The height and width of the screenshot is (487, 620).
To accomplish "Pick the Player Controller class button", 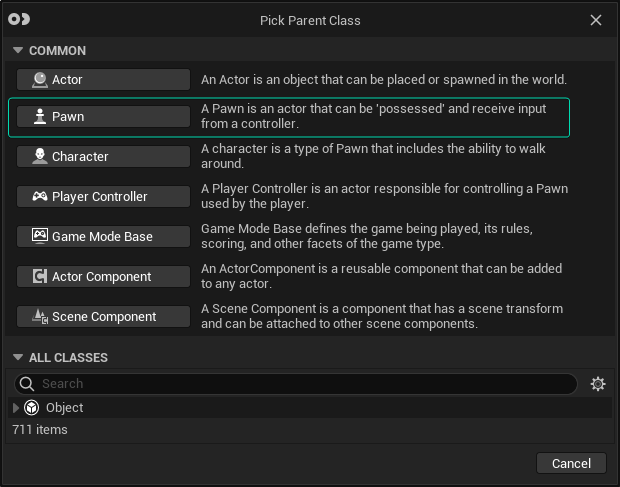I will pyautogui.click(x=103, y=196).
